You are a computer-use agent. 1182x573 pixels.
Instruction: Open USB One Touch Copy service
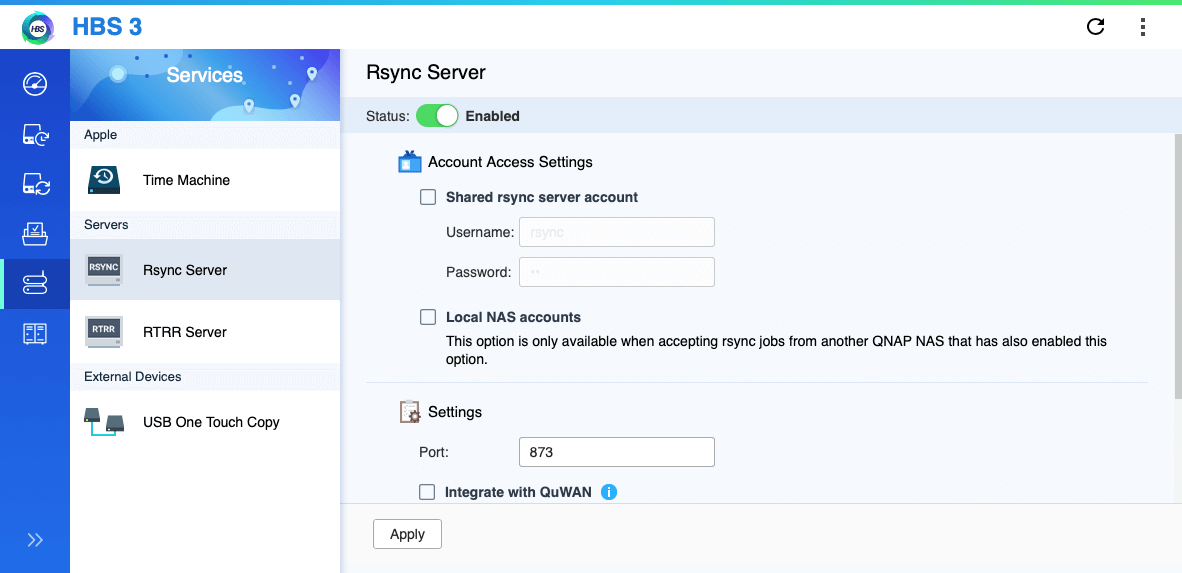tap(211, 422)
